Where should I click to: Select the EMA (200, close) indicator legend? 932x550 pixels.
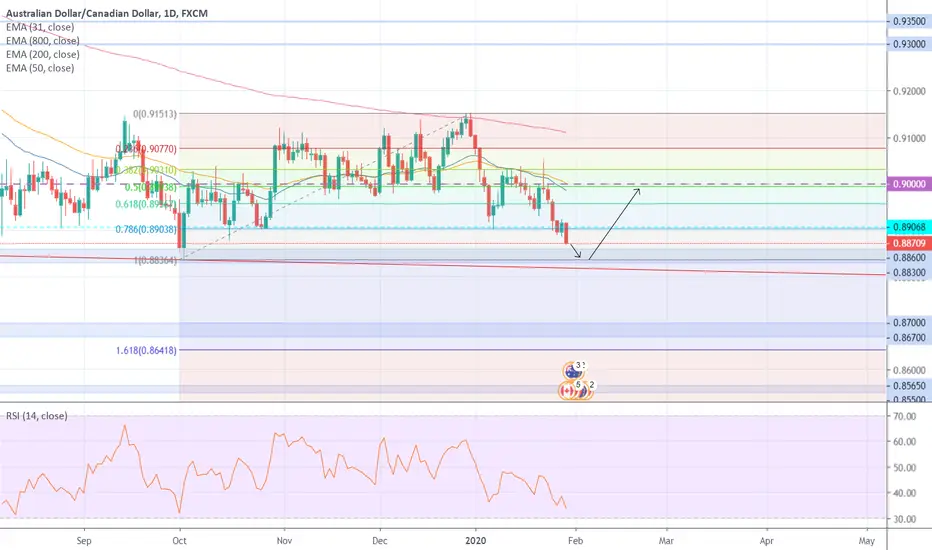(42, 55)
